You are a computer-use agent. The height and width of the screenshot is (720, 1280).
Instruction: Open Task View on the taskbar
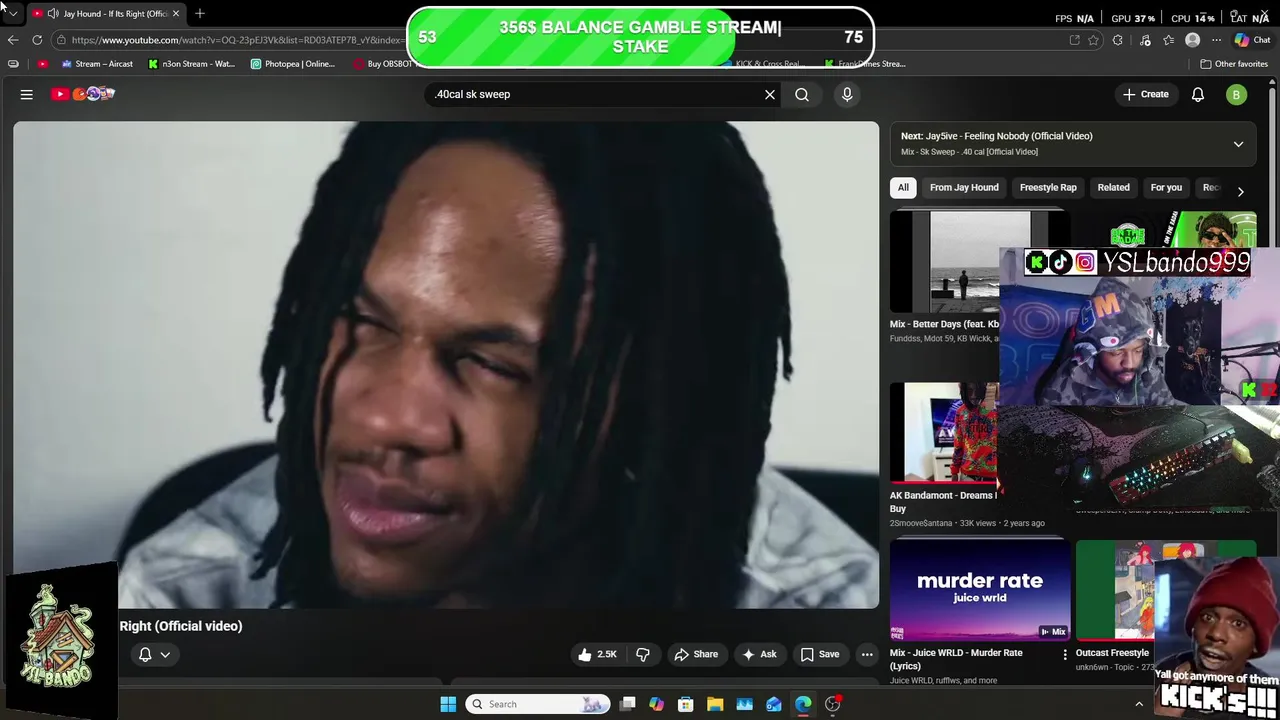click(x=627, y=704)
